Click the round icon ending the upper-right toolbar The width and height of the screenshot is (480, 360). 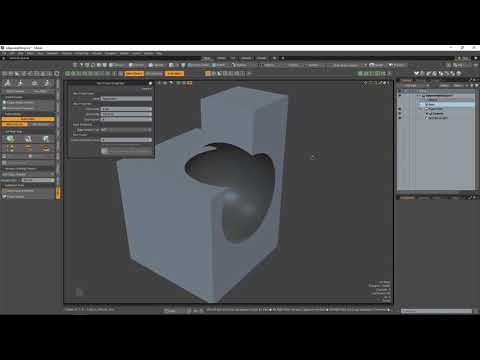pyautogui.click(x=459, y=73)
